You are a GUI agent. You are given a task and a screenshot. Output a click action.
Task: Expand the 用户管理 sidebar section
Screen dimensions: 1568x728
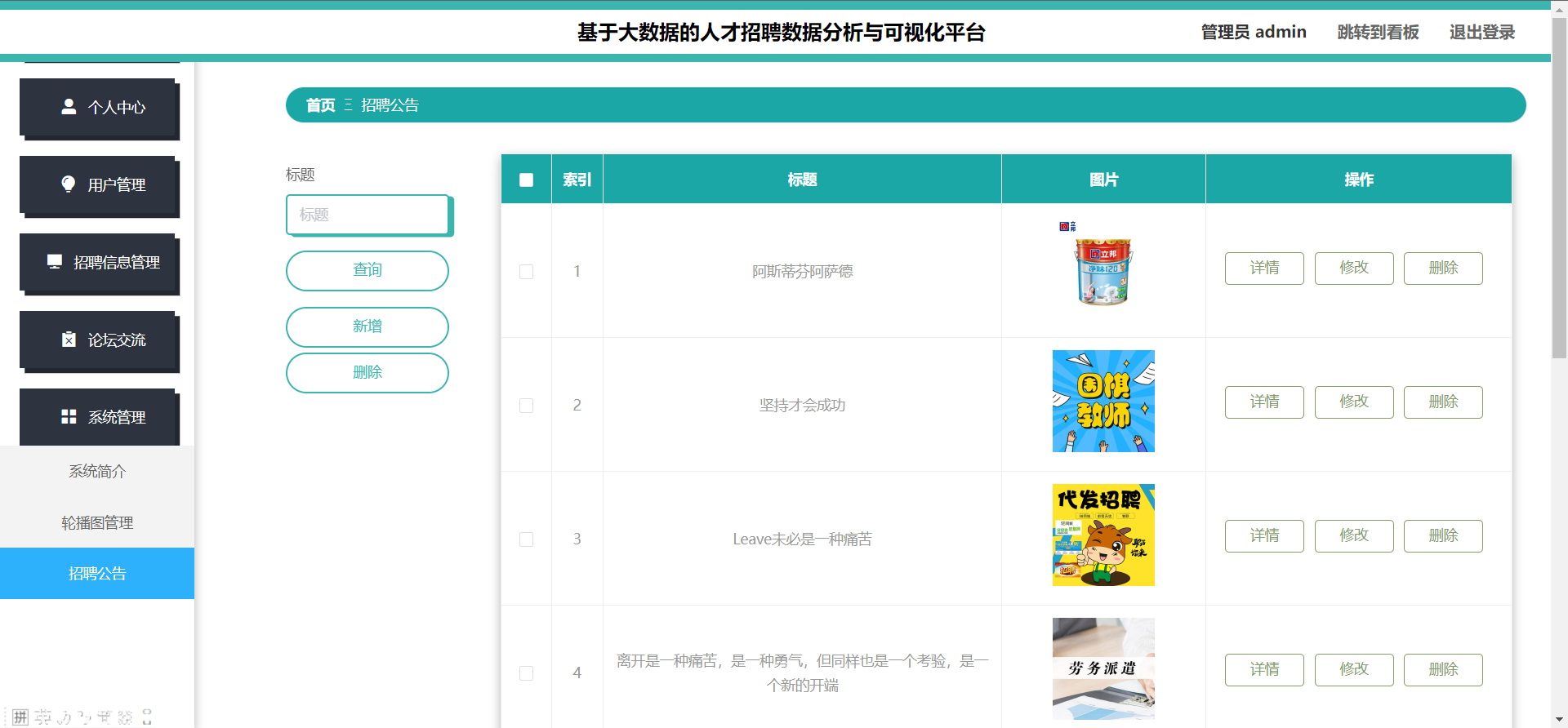pyautogui.click(x=100, y=184)
